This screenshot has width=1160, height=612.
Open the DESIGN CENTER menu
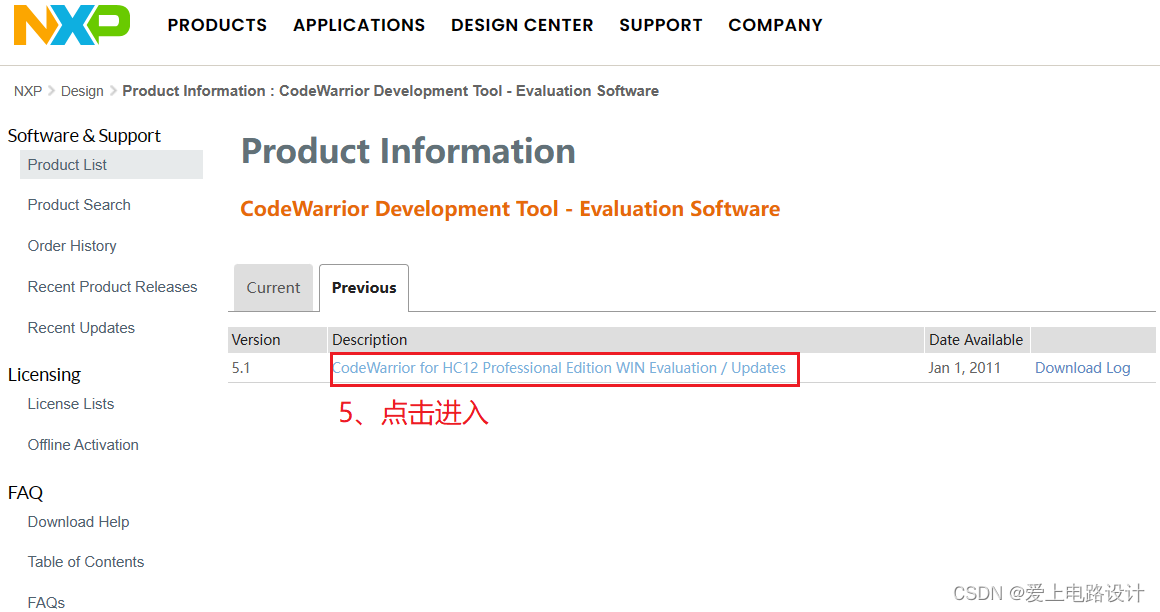[522, 25]
